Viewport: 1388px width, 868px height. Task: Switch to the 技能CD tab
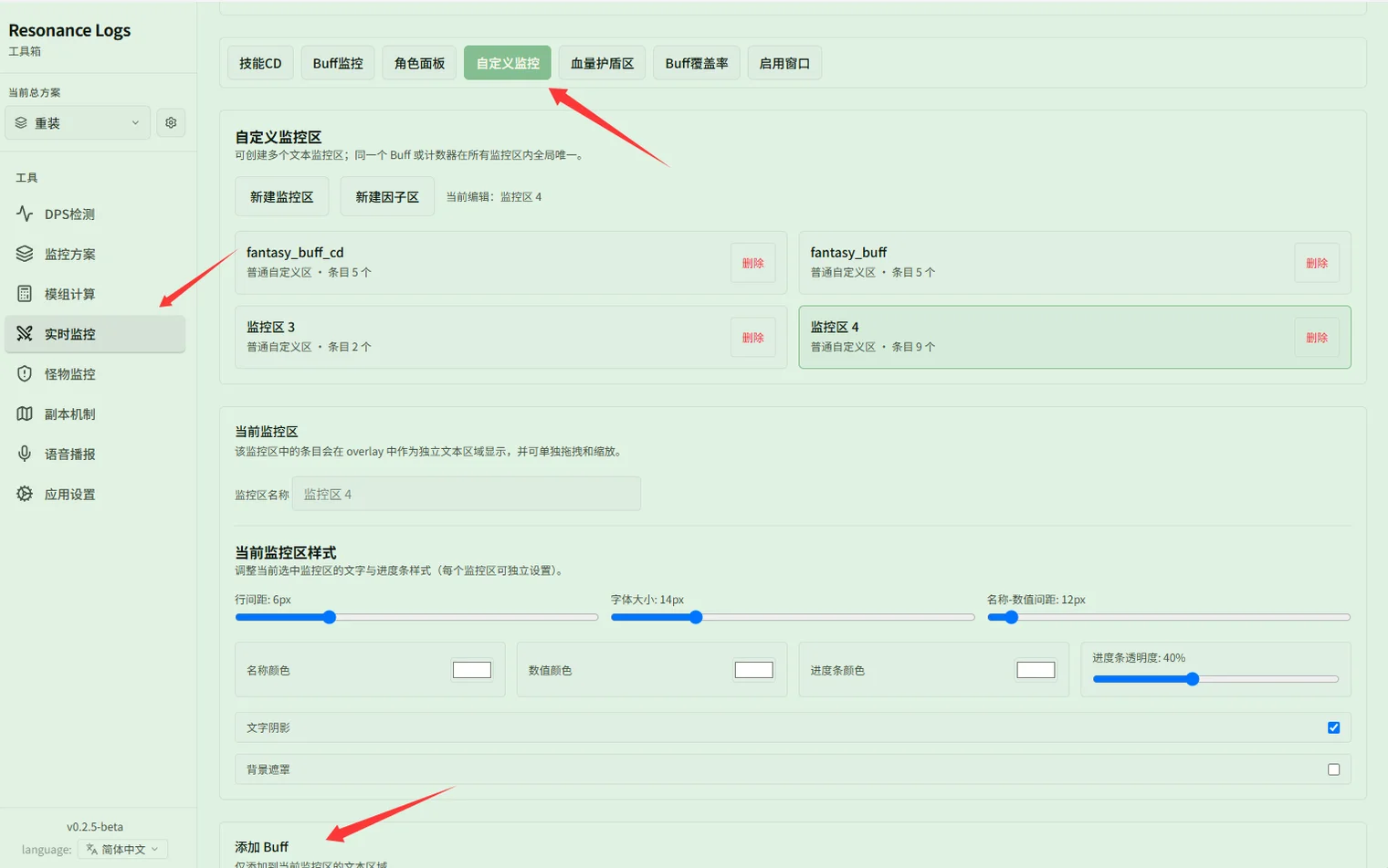point(260,63)
